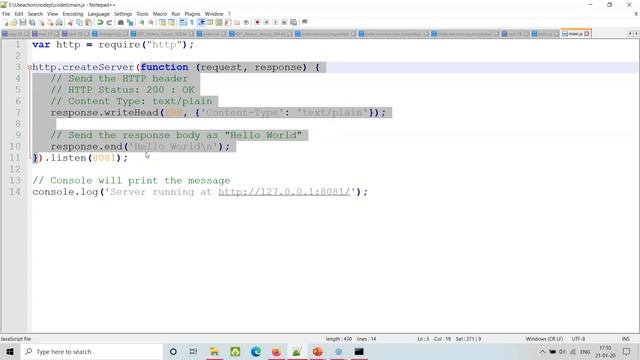
Task: Open notification center on taskbar
Action: pos(627,351)
